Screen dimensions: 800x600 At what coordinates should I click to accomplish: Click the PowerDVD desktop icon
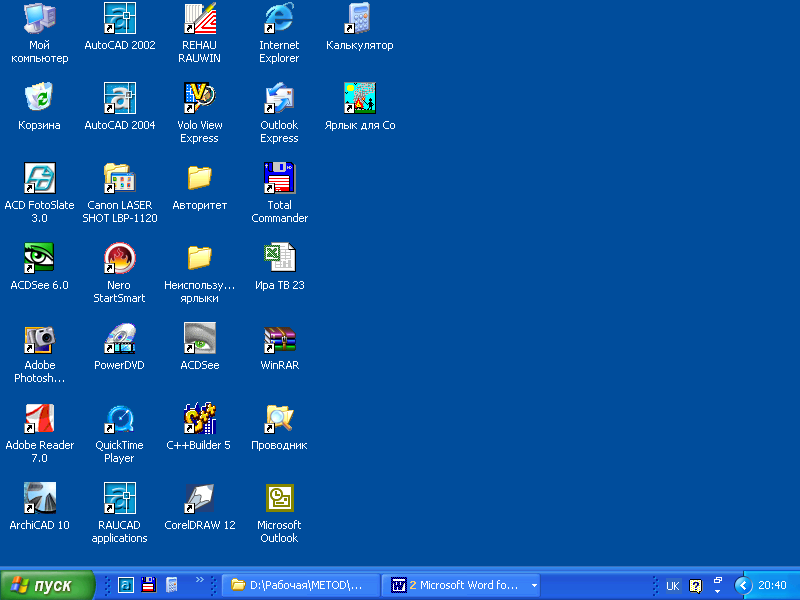point(120,338)
